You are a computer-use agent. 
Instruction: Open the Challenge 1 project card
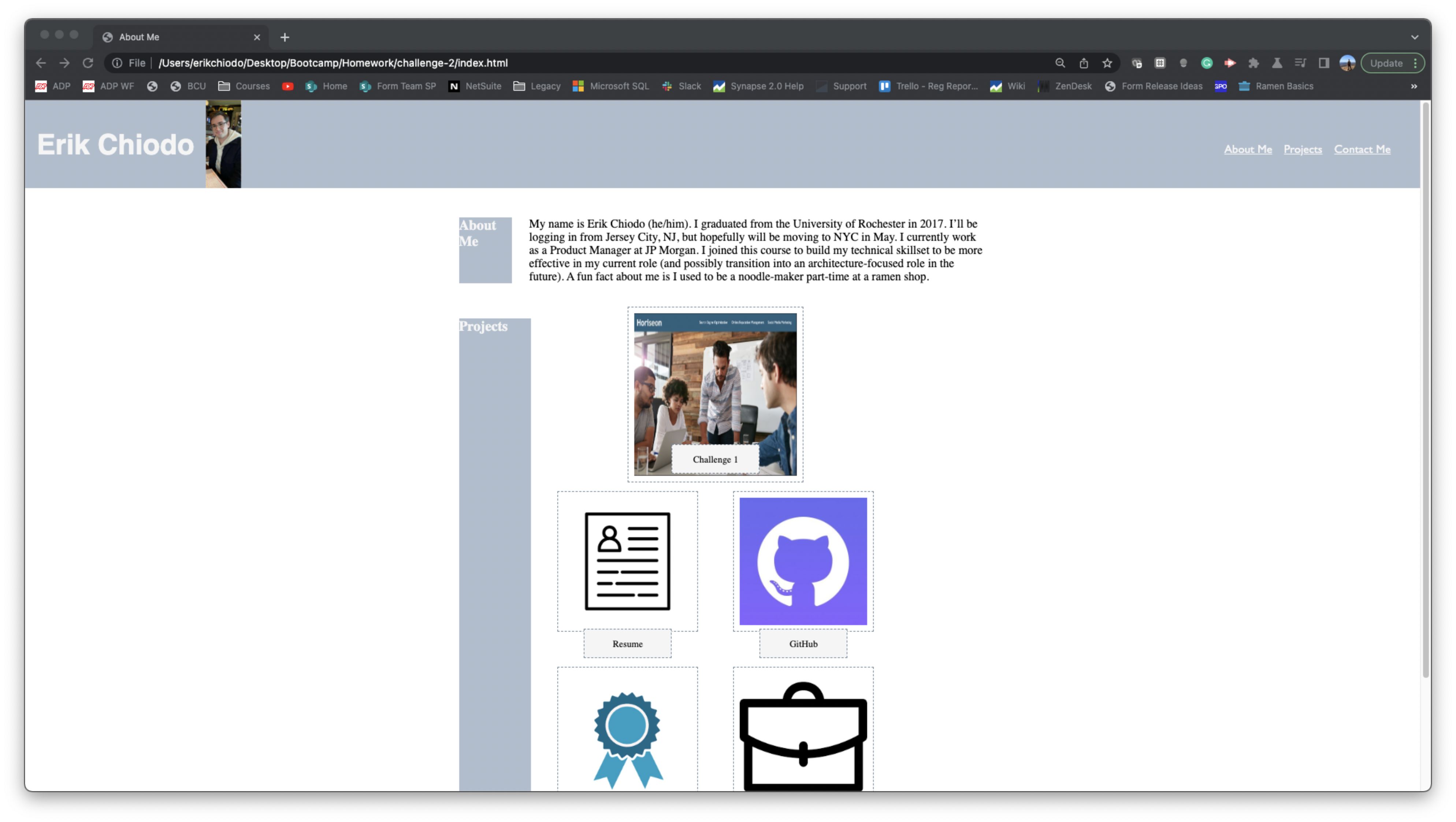coord(715,394)
